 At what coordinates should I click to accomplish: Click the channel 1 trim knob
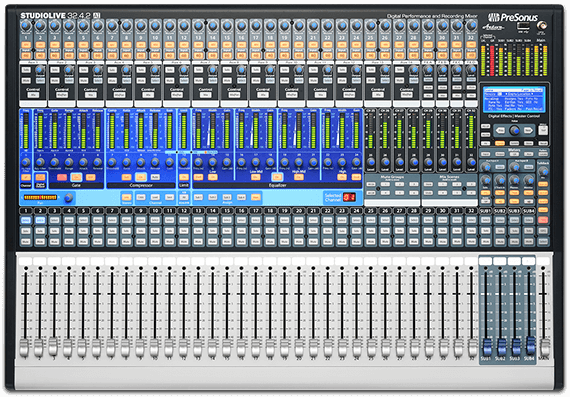click(26, 26)
